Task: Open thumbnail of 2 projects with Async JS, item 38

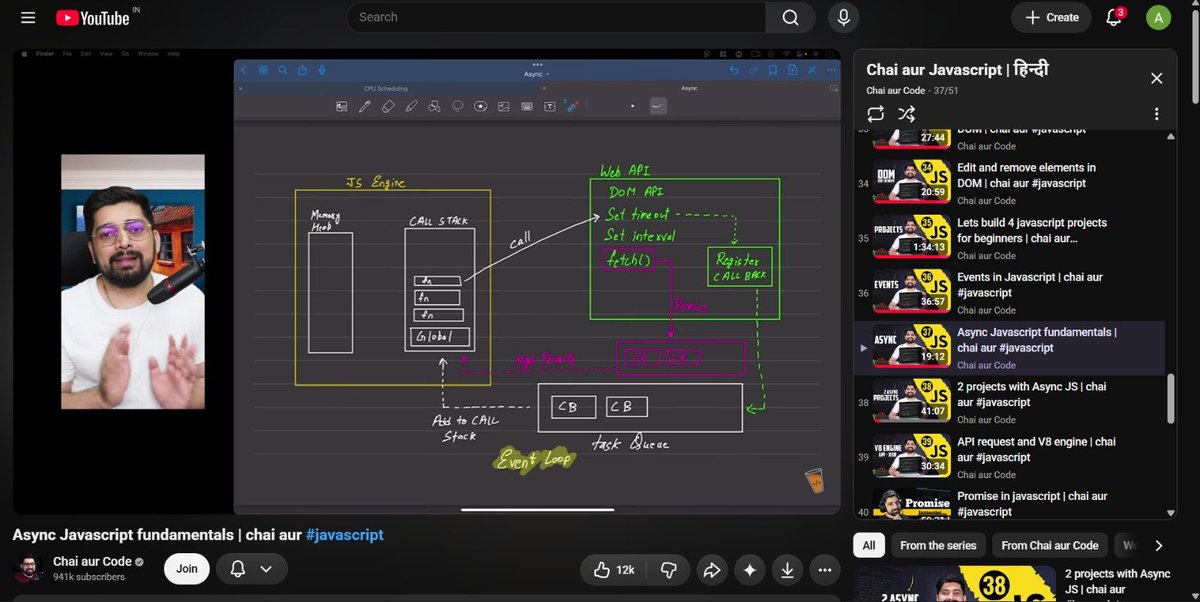Action: point(910,402)
